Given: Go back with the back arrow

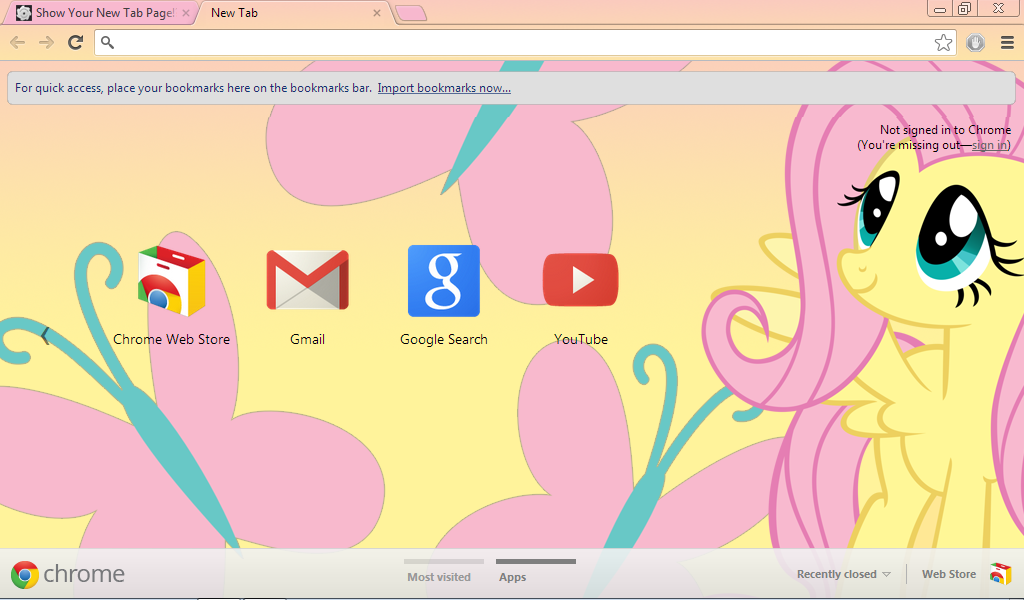Looking at the screenshot, I should pyautogui.click(x=18, y=43).
